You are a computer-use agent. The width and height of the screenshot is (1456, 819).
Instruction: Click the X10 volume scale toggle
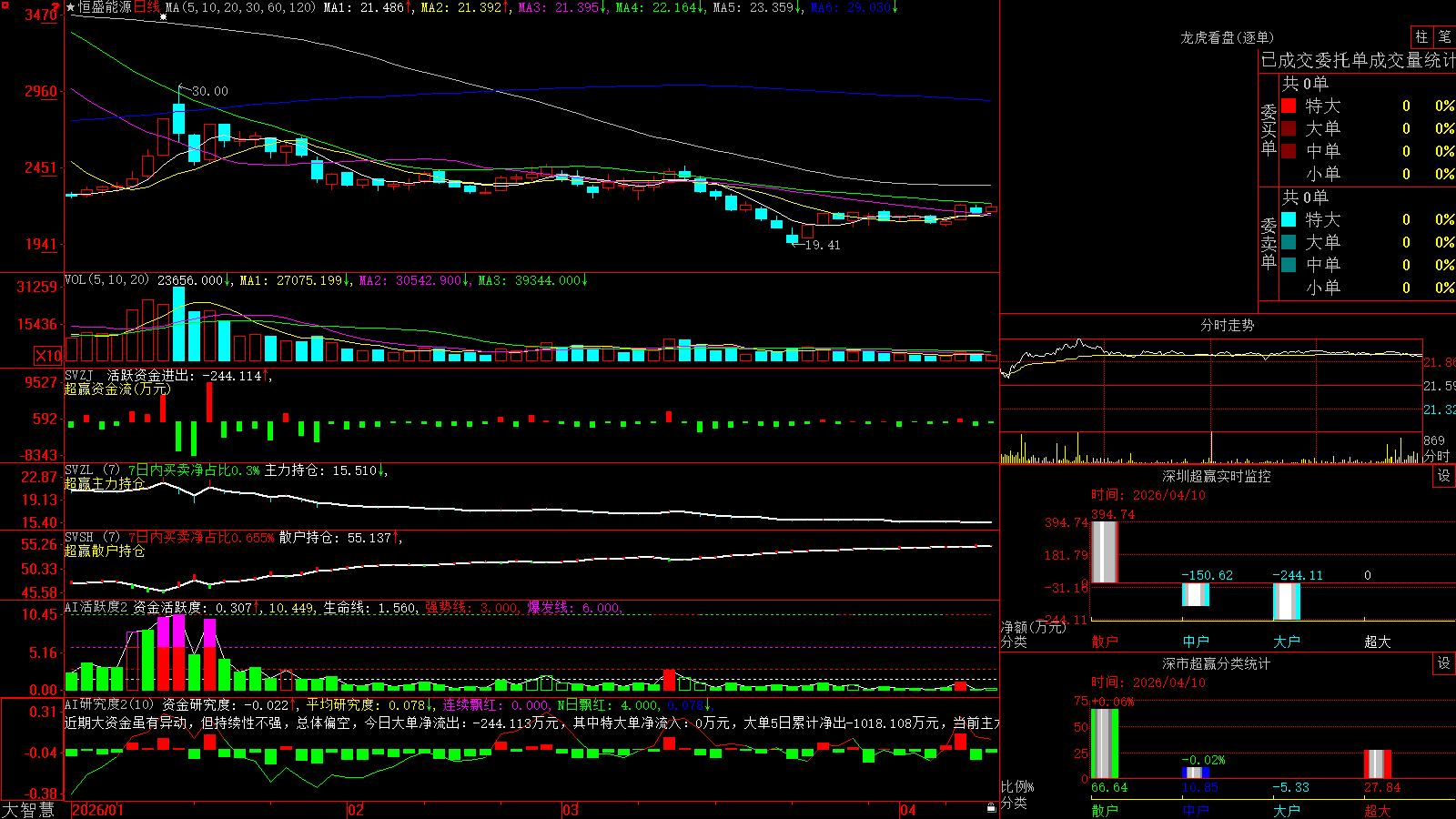(x=48, y=356)
